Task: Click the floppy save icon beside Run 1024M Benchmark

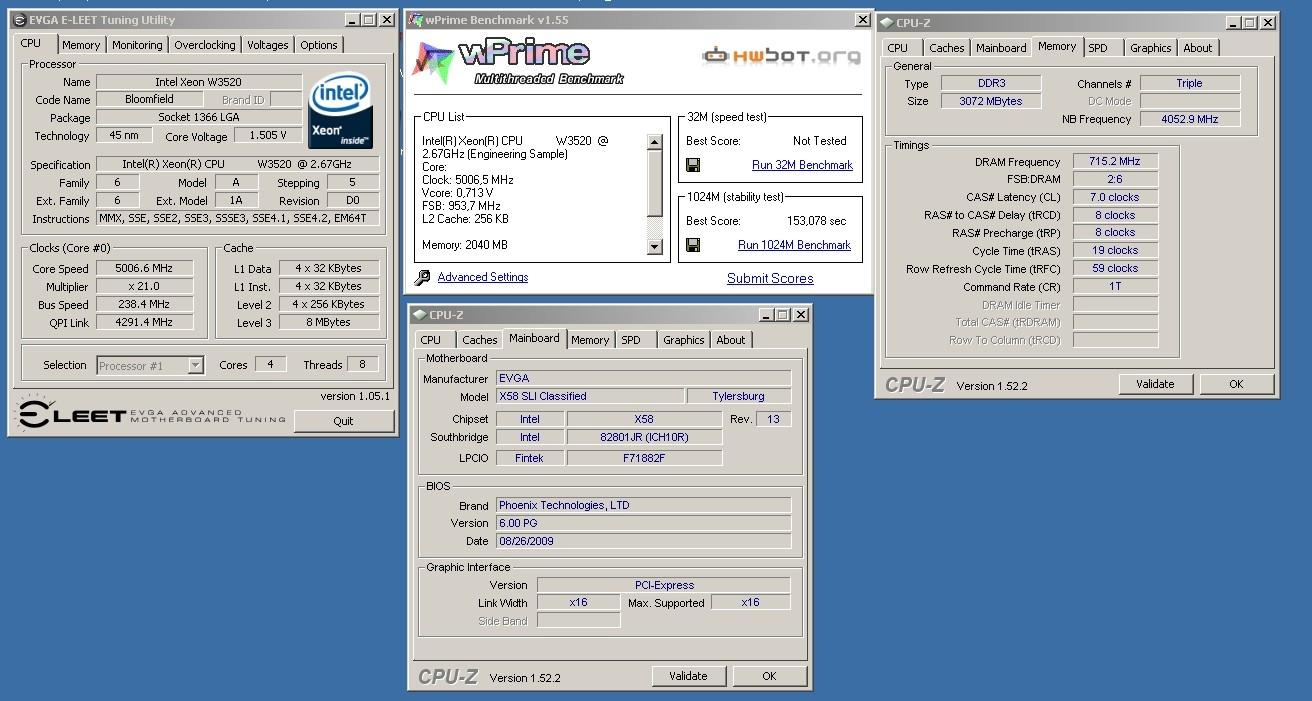Action: pyautogui.click(x=693, y=245)
